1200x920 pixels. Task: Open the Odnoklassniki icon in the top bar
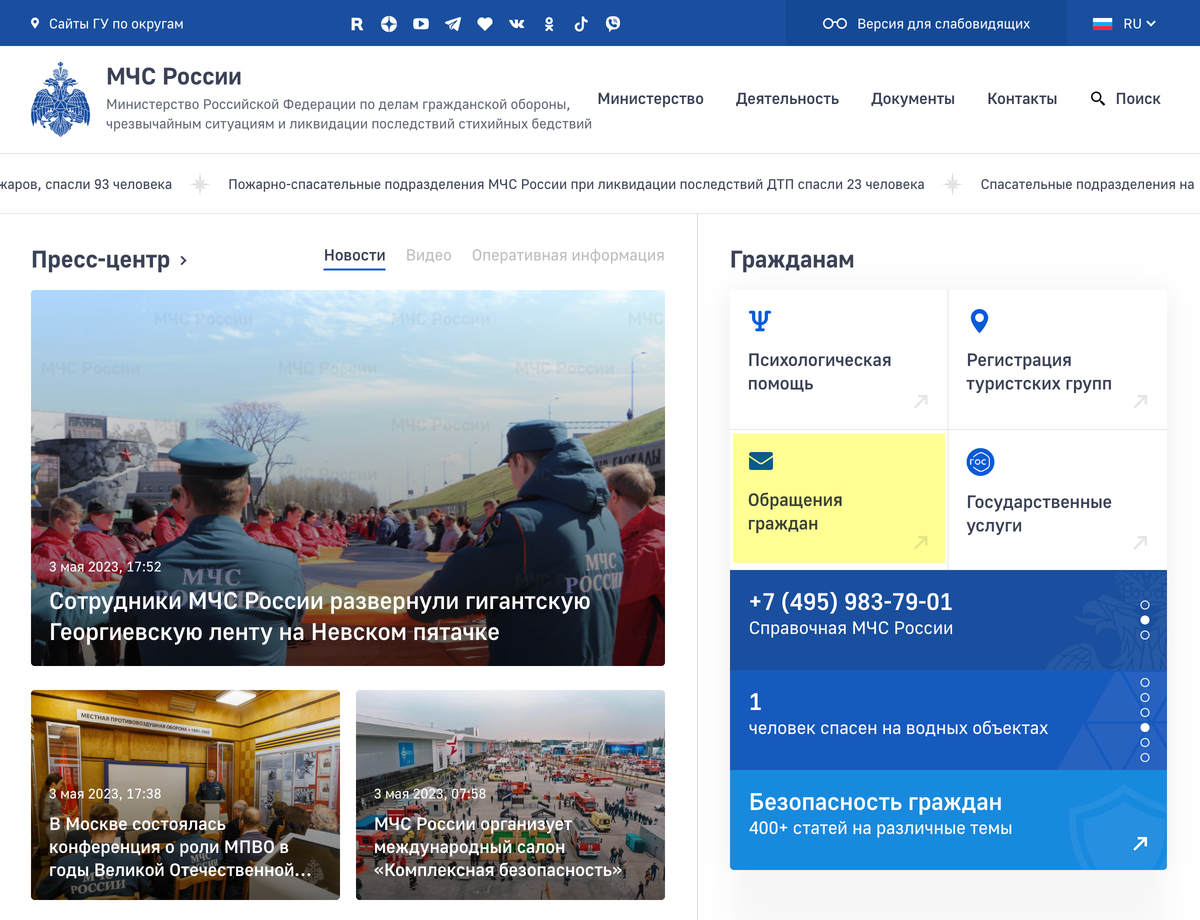point(549,24)
